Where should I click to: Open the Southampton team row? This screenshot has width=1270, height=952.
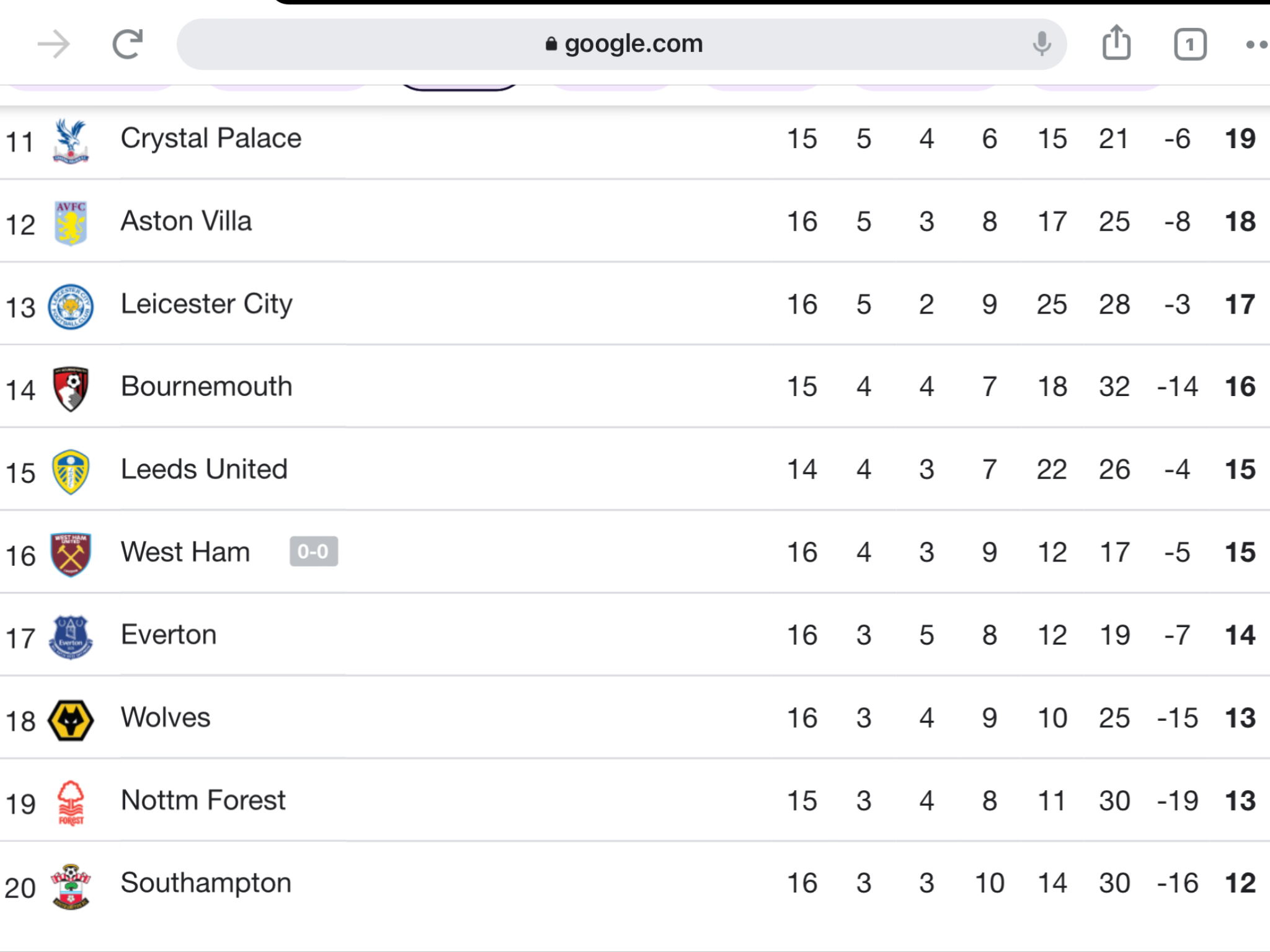pyautogui.click(x=635, y=884)
